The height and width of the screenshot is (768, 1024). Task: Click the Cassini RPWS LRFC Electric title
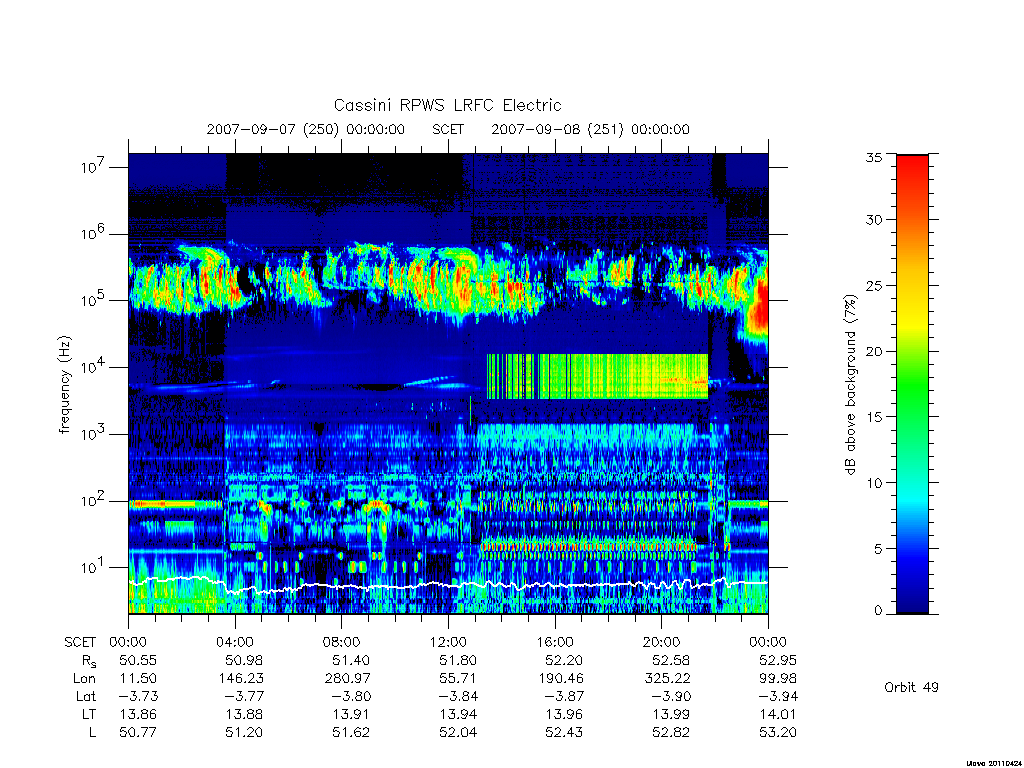click(447, 105)
